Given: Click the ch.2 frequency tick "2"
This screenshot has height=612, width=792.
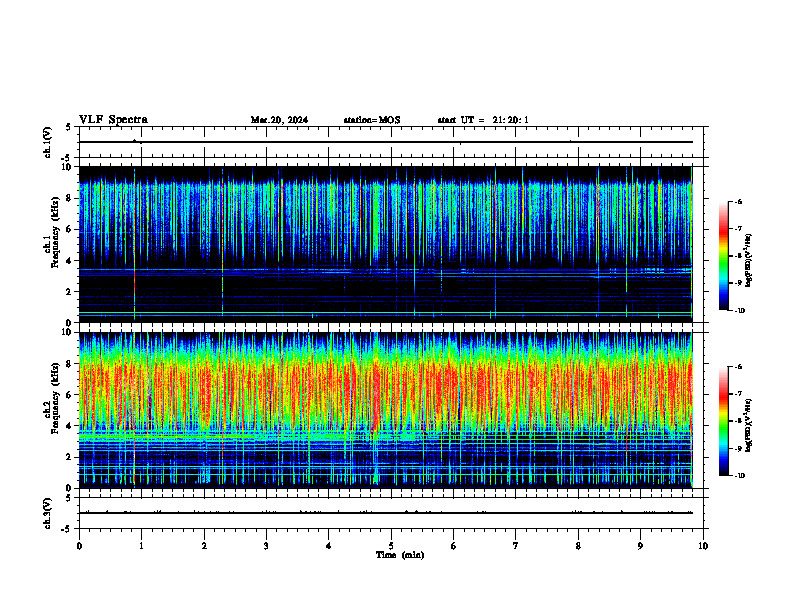Looking at the screenshot, I should tap(70, 457).
